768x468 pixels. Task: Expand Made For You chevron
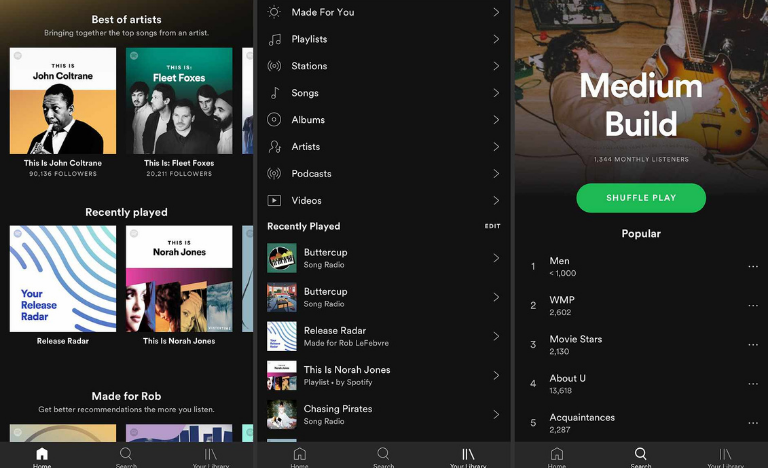click(496, 12)
